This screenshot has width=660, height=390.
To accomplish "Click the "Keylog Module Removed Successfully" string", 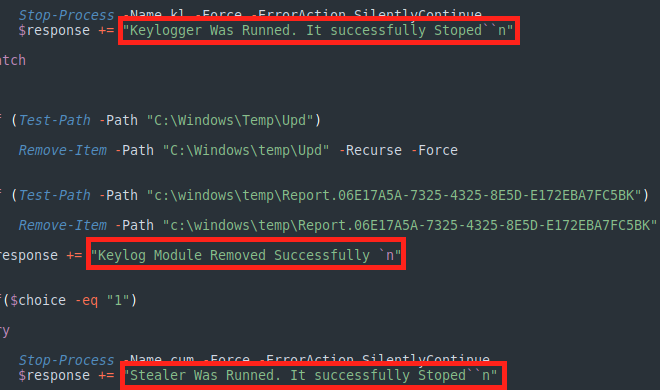I will pos(245,255).
